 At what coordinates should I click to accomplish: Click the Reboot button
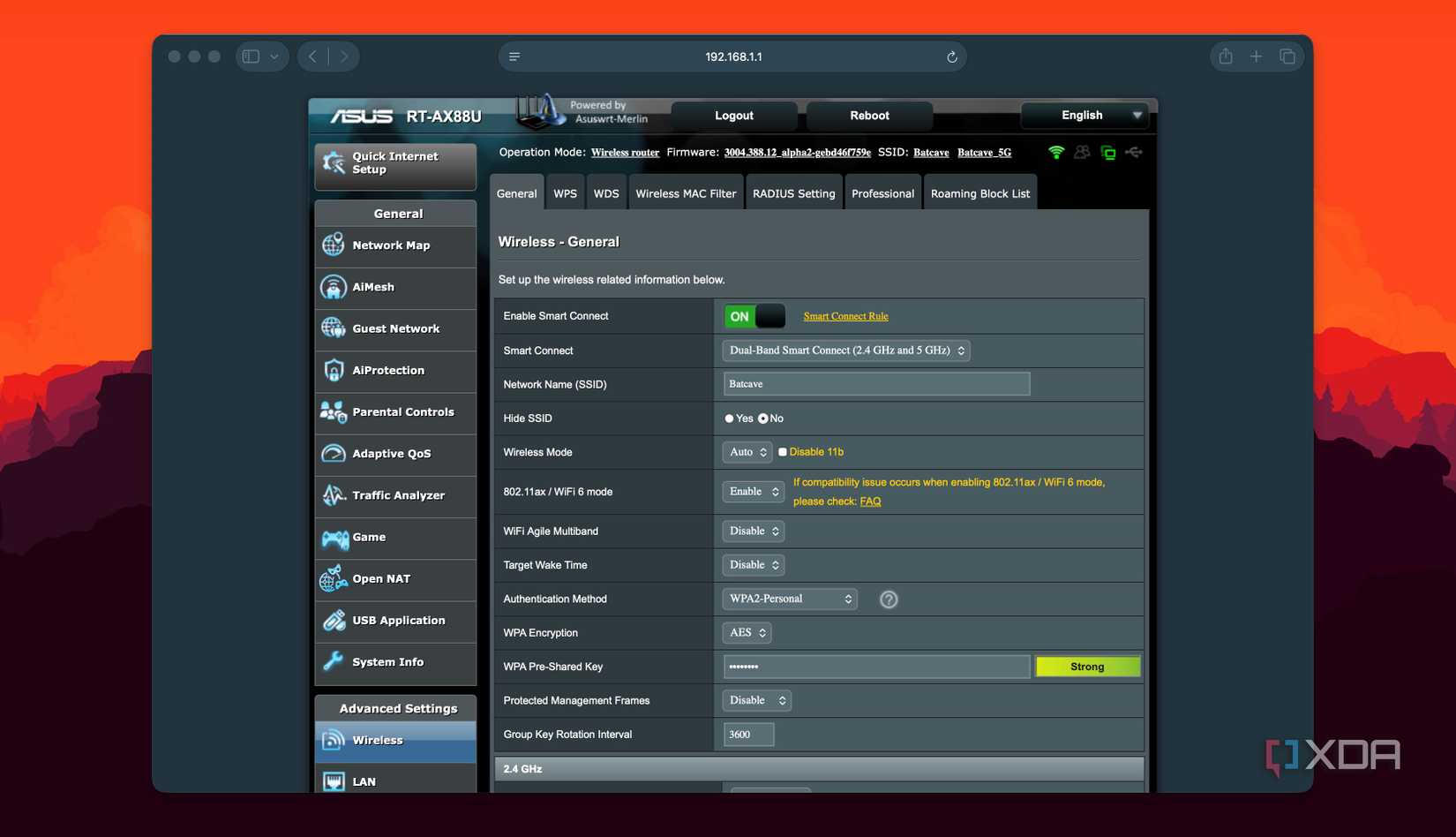click(x=869, y=116)
